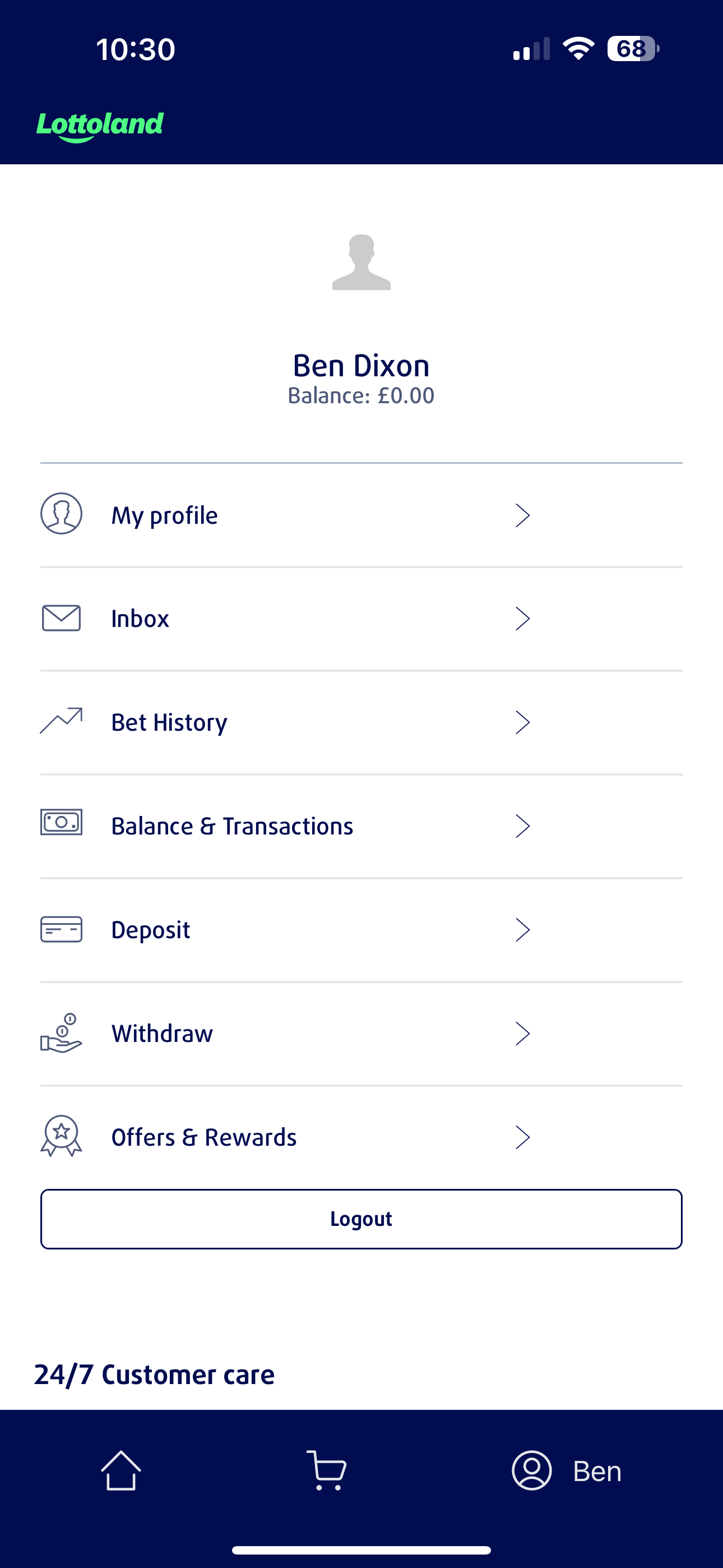
Task: Expand the Bet History chevron arrow
Action: pyautogui.click(x=522, y=722)
